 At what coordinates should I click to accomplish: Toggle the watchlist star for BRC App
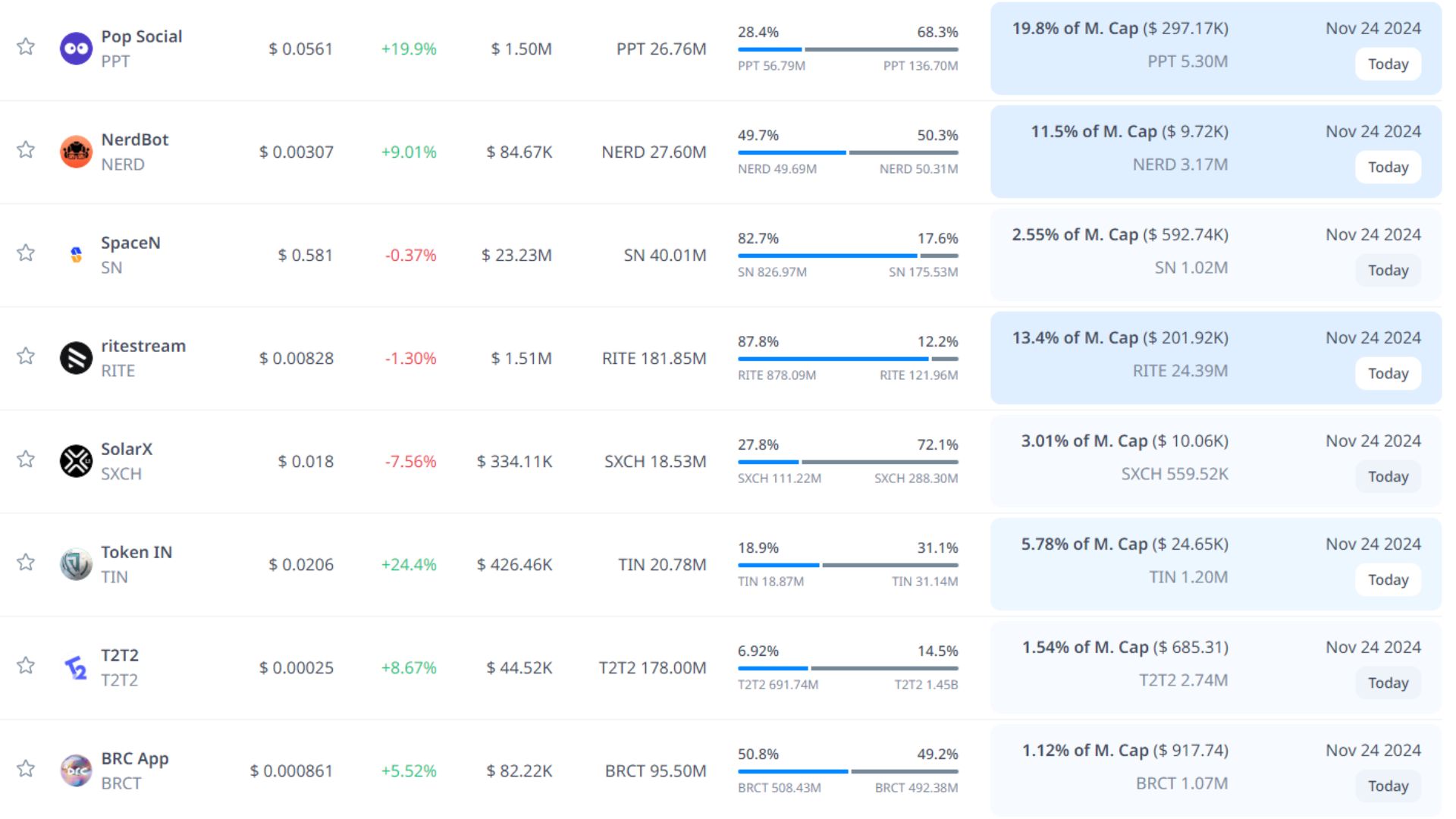click(x=26, y=768)
